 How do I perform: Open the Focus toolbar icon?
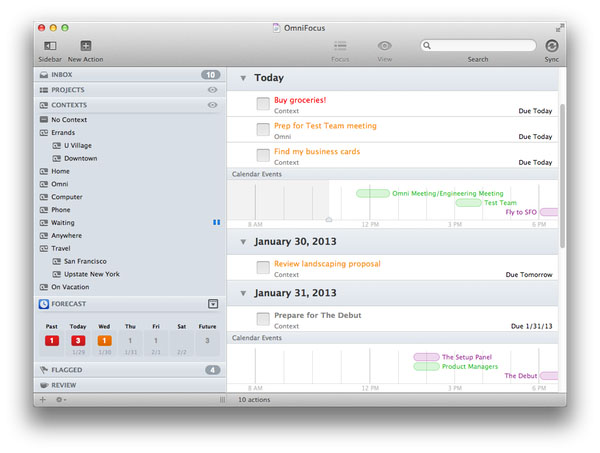[x=340, y=46]
